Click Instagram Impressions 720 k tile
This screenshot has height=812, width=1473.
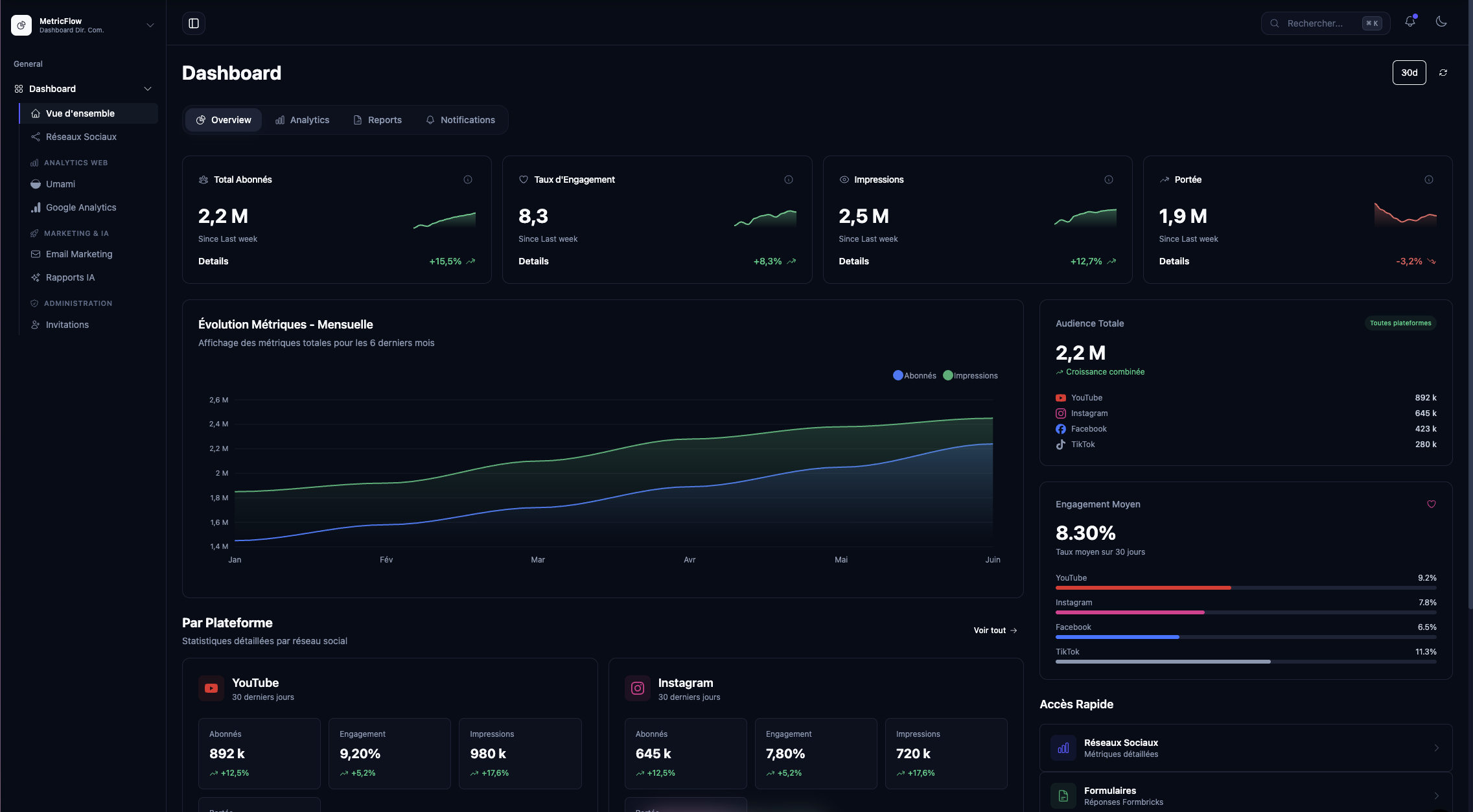pyautogui.click(x=946, y=754)
